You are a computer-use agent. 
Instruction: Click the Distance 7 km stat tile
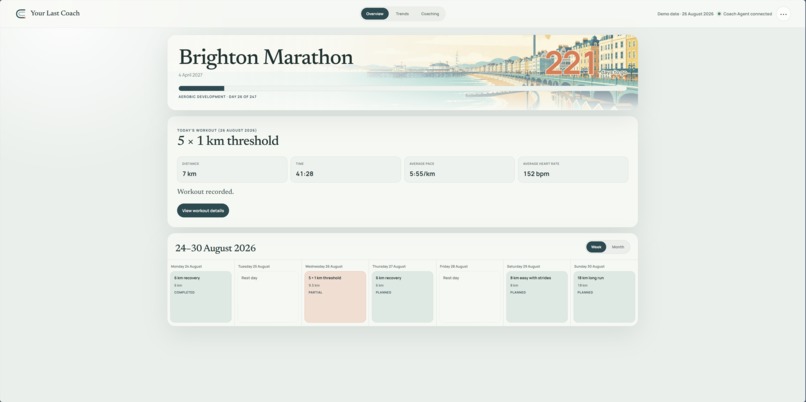[x=232, y=169]
